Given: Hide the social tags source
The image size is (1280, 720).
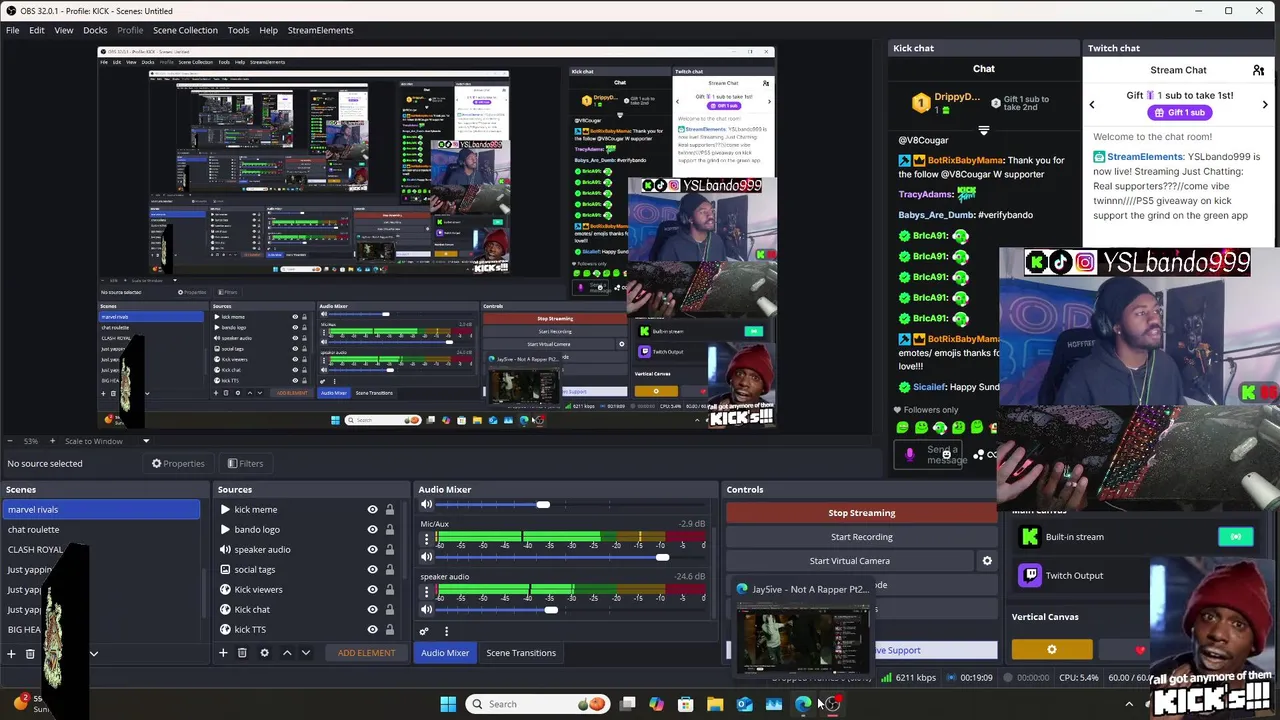Looking at the screenshot, I should pyautogui.click(x=372, y=569).
